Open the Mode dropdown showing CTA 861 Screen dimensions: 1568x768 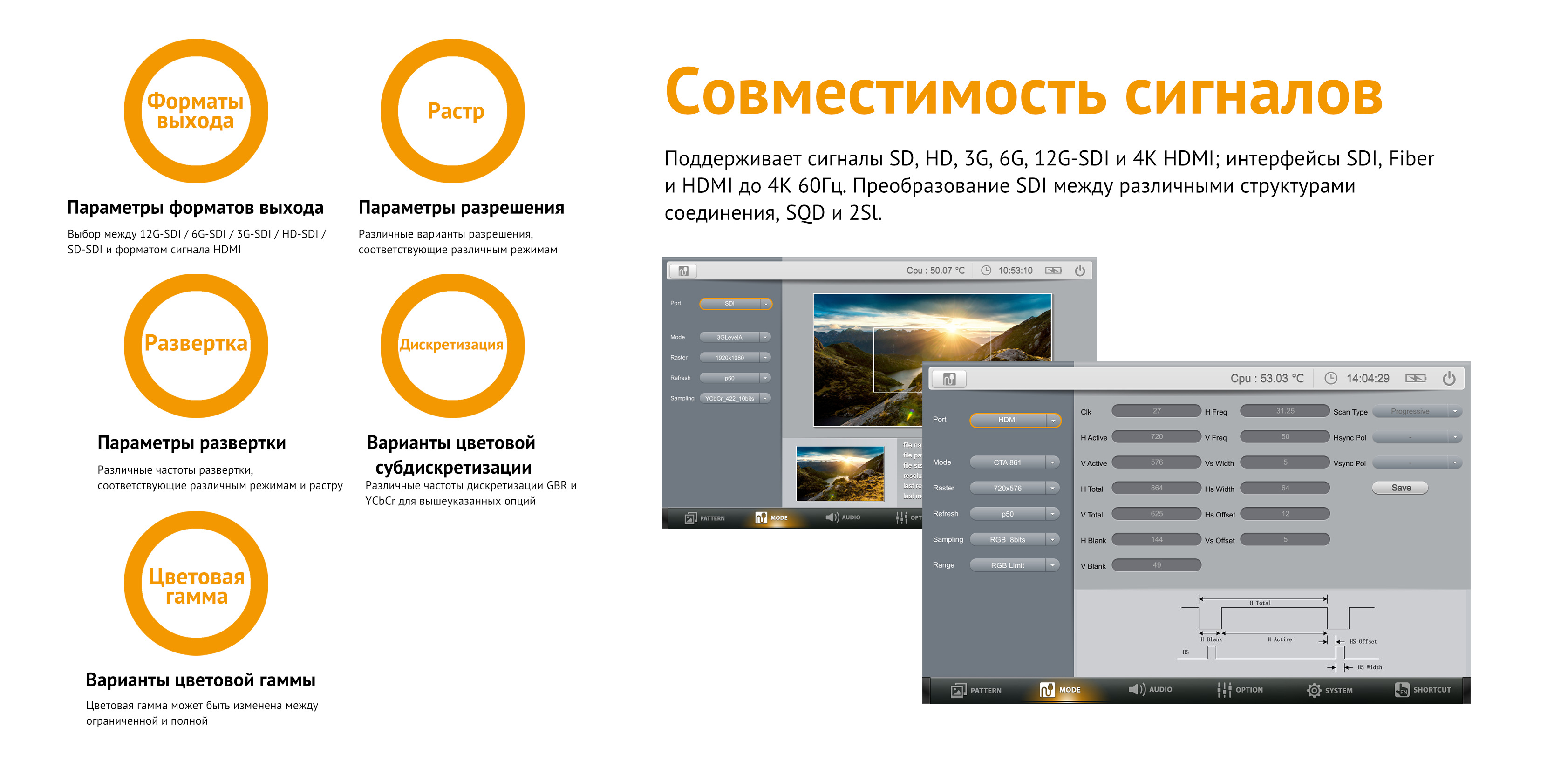(1015, 462)
